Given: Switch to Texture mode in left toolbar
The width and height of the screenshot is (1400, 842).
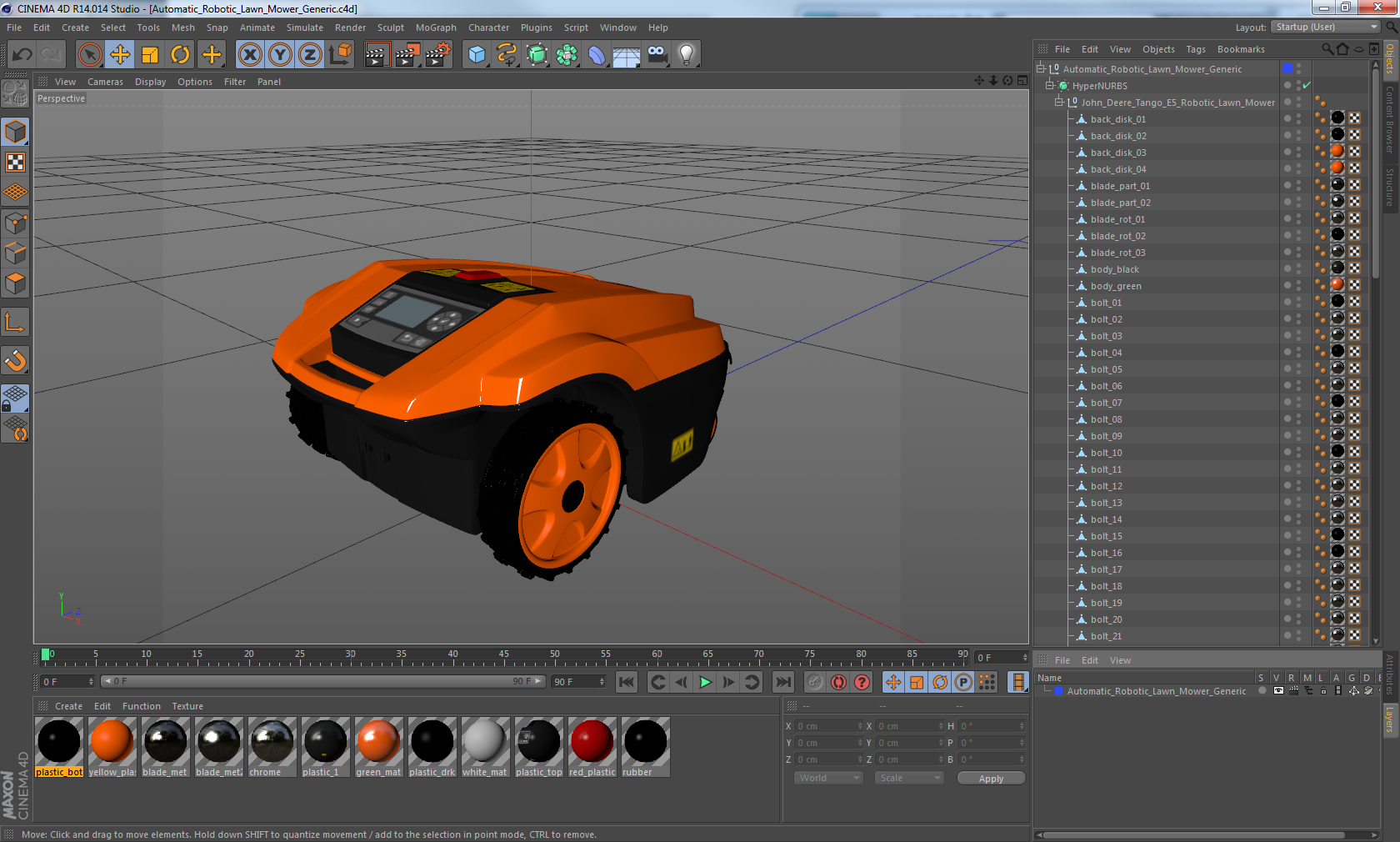Looking at the screenshot, I should click(16, 162).
